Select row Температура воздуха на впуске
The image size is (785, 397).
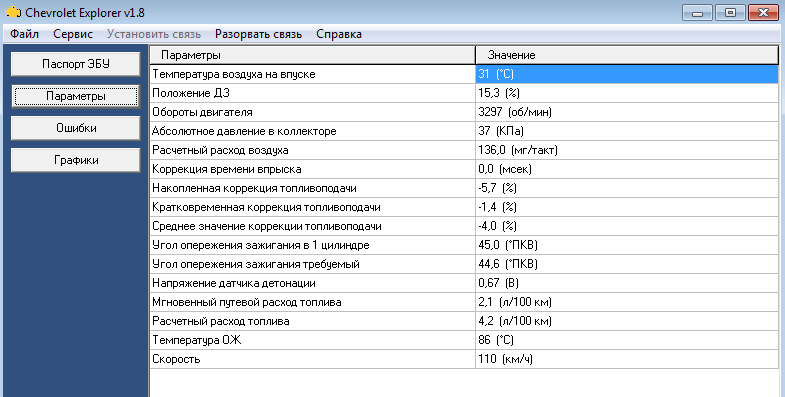point(464,74)
